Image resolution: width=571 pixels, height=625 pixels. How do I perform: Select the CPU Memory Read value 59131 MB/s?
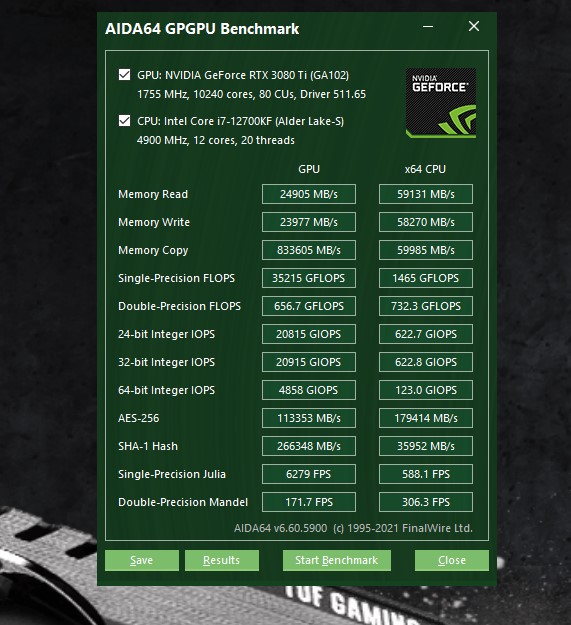426,194
